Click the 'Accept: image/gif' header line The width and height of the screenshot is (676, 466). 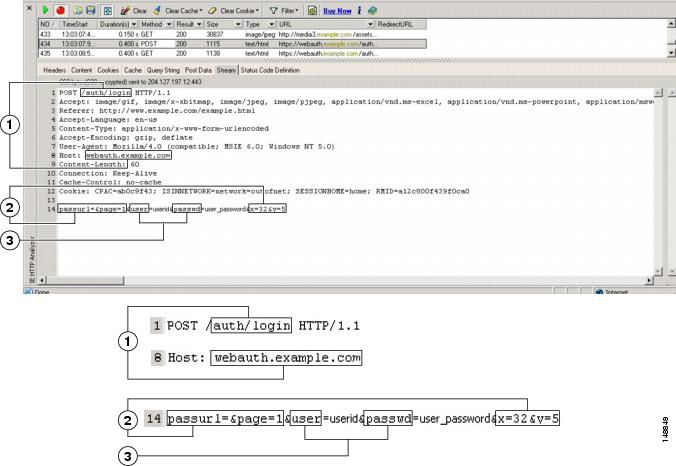(x=356, y=102)
